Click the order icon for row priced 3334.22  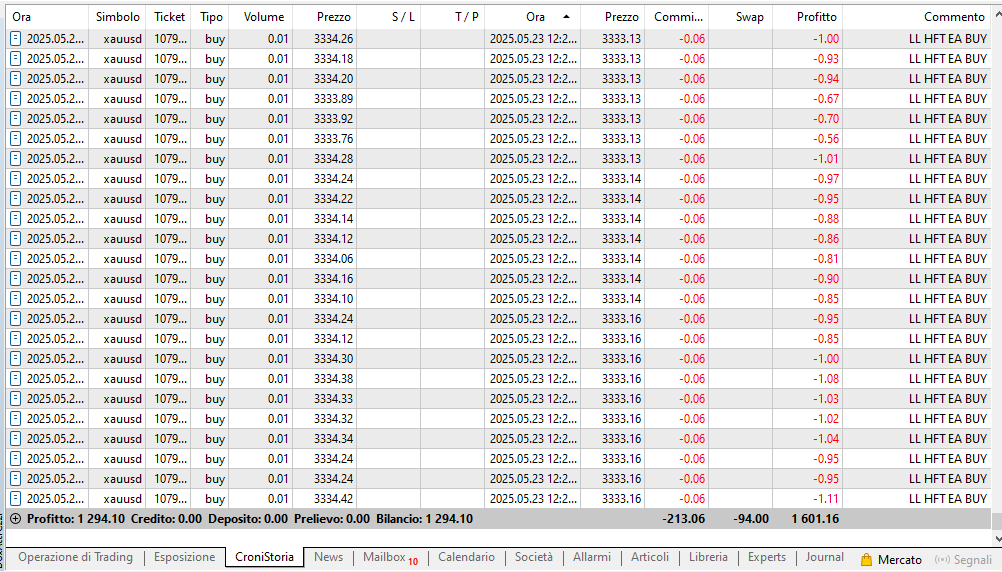point(15,199)
